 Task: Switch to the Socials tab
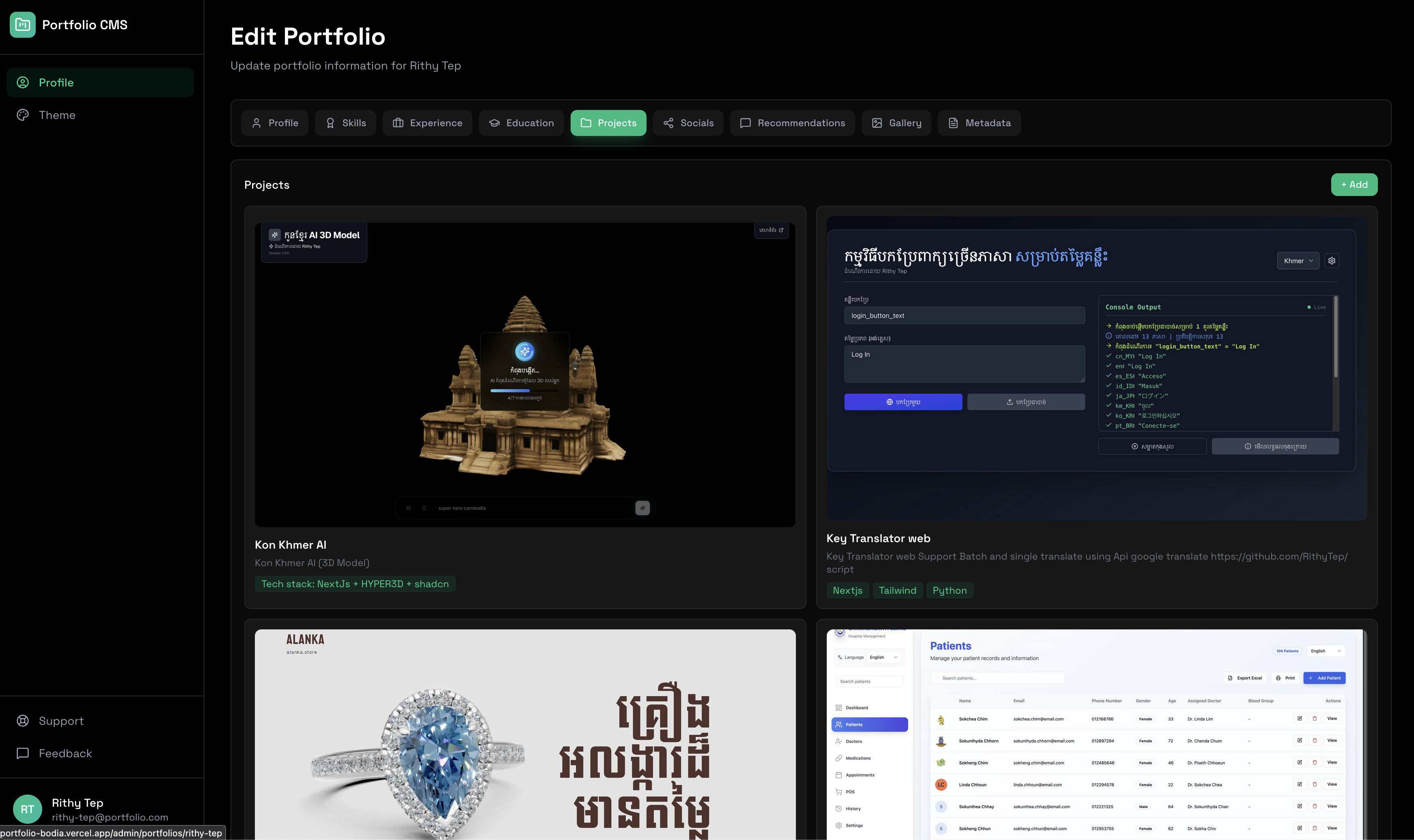pos(688,123)
